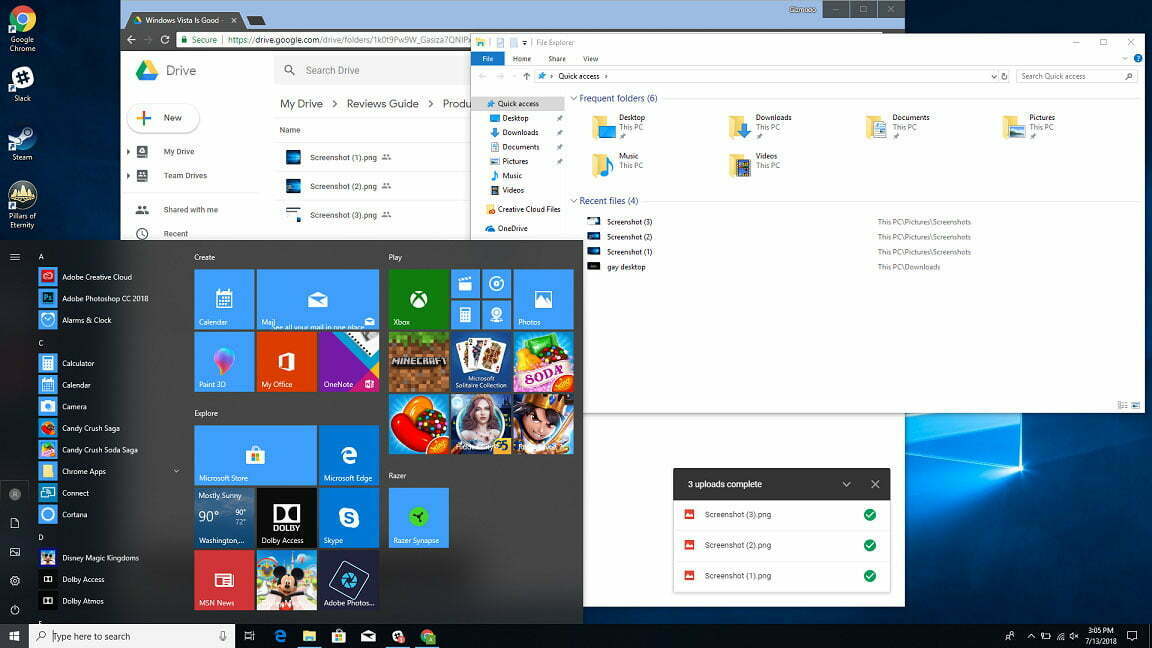Select the Windows Vista Is Good Chrome tab
Image resolution: width=1152 pixels, height=648 pixels.
click(184, 20)
